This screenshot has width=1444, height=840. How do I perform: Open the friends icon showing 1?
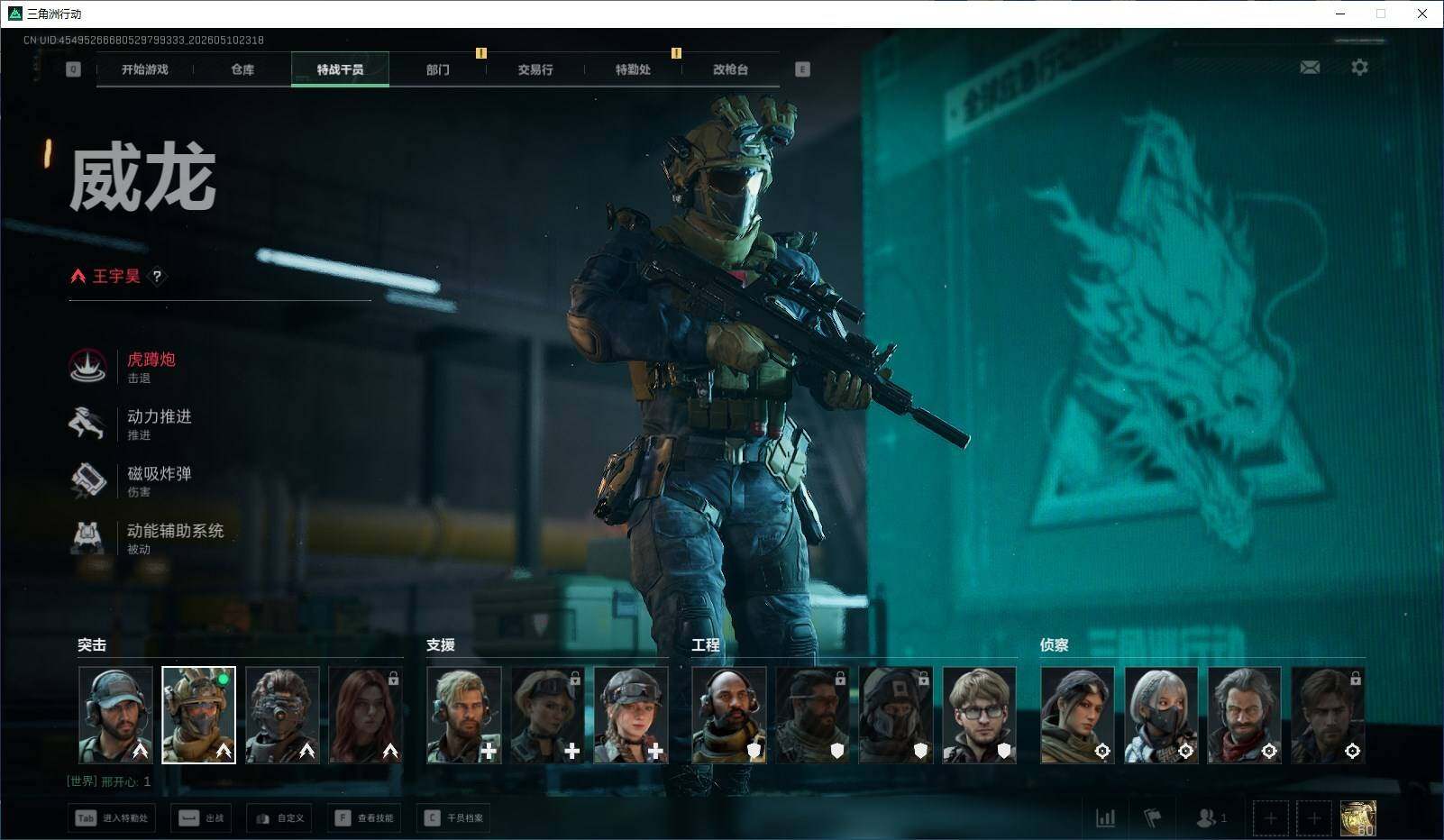tap(1211, 817)
